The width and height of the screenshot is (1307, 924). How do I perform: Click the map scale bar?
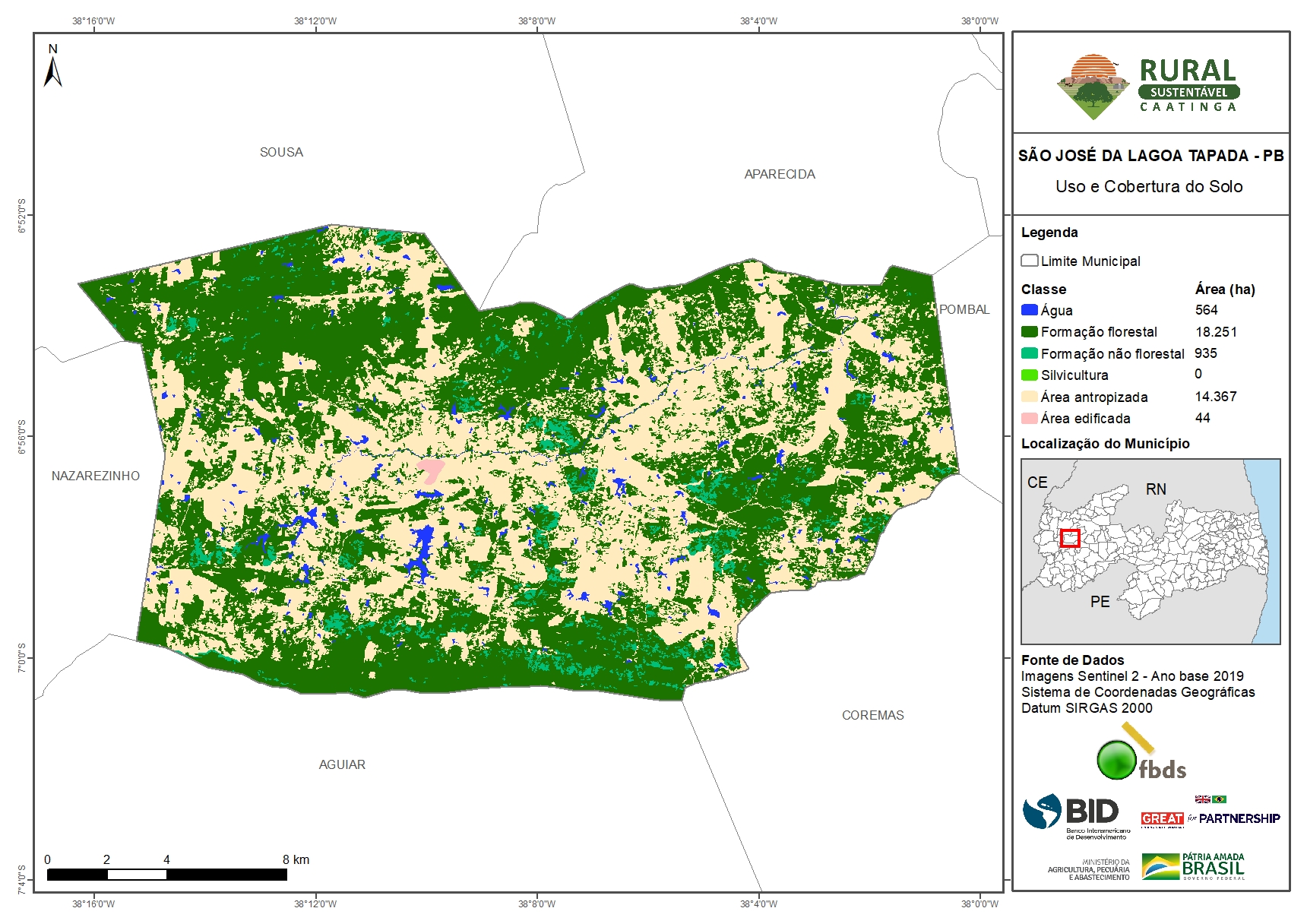pos(166,875)
